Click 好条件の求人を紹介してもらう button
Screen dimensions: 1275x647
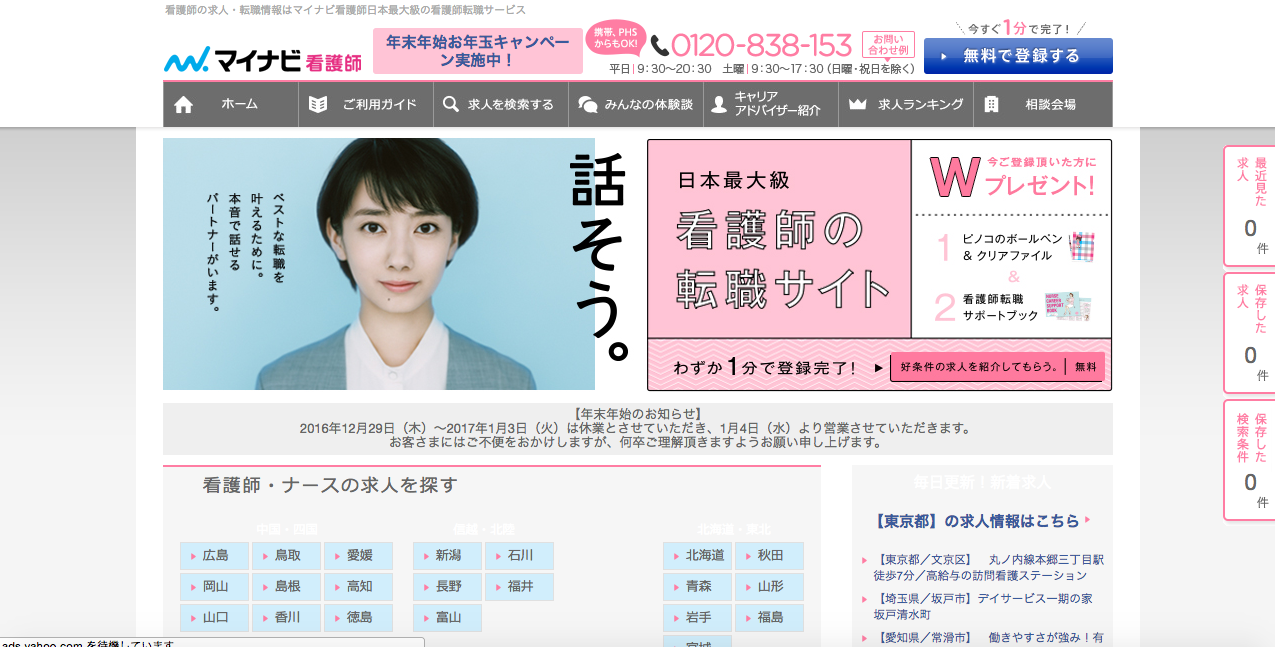[997, 367]
